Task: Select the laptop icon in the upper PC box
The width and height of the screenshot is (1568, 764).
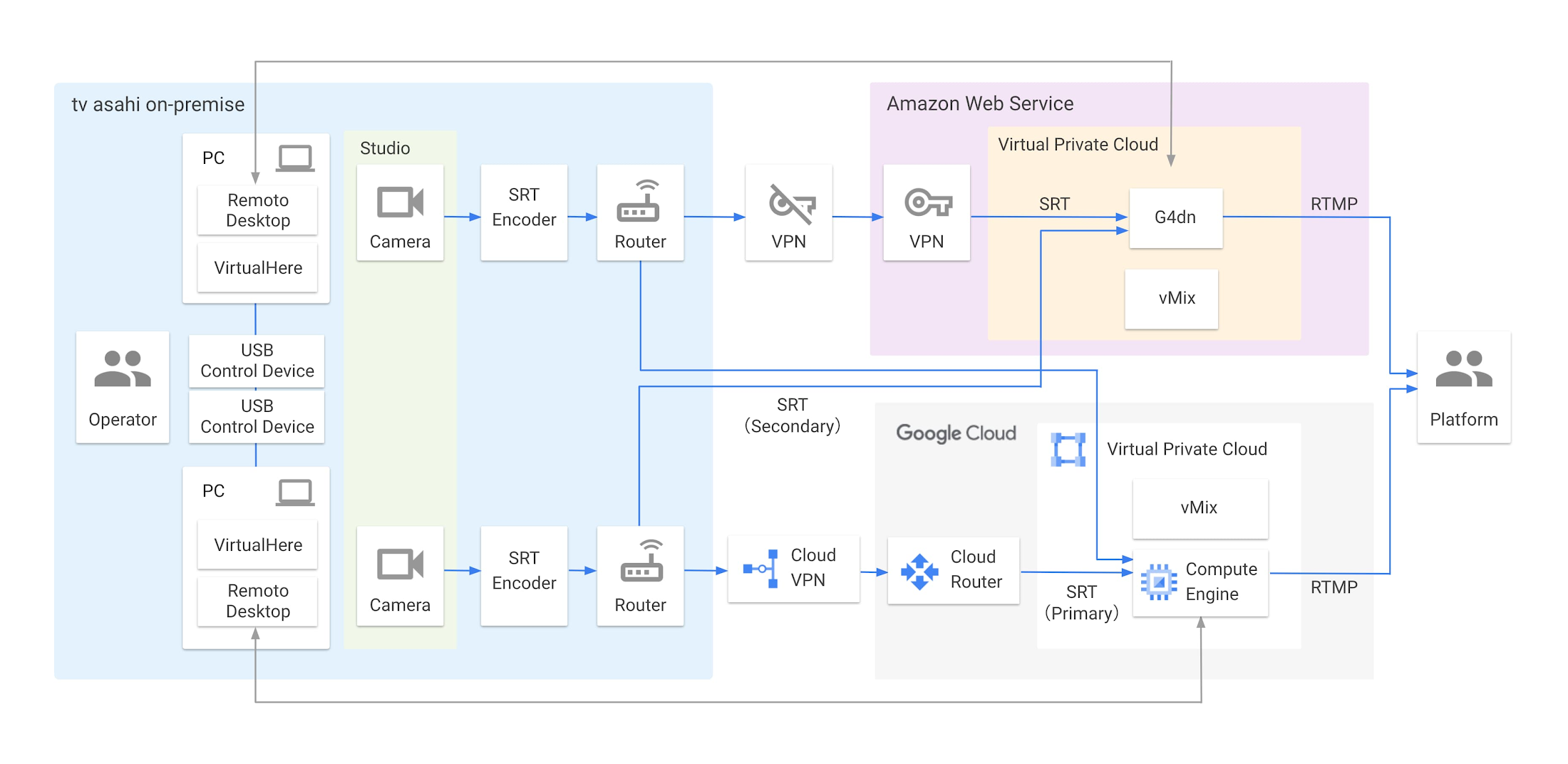Action: point(295,158)
